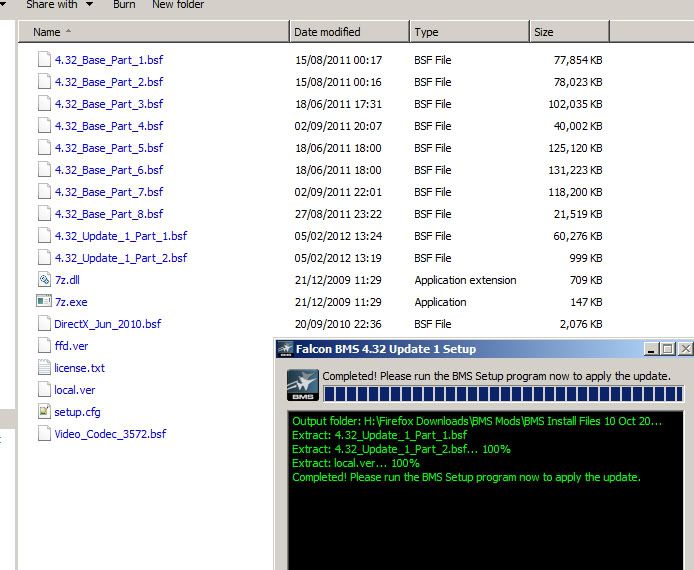Click the 4.32_Base_Part_3.bsf file icon
This screenshot has width=694, height=570.
point(44,104)
